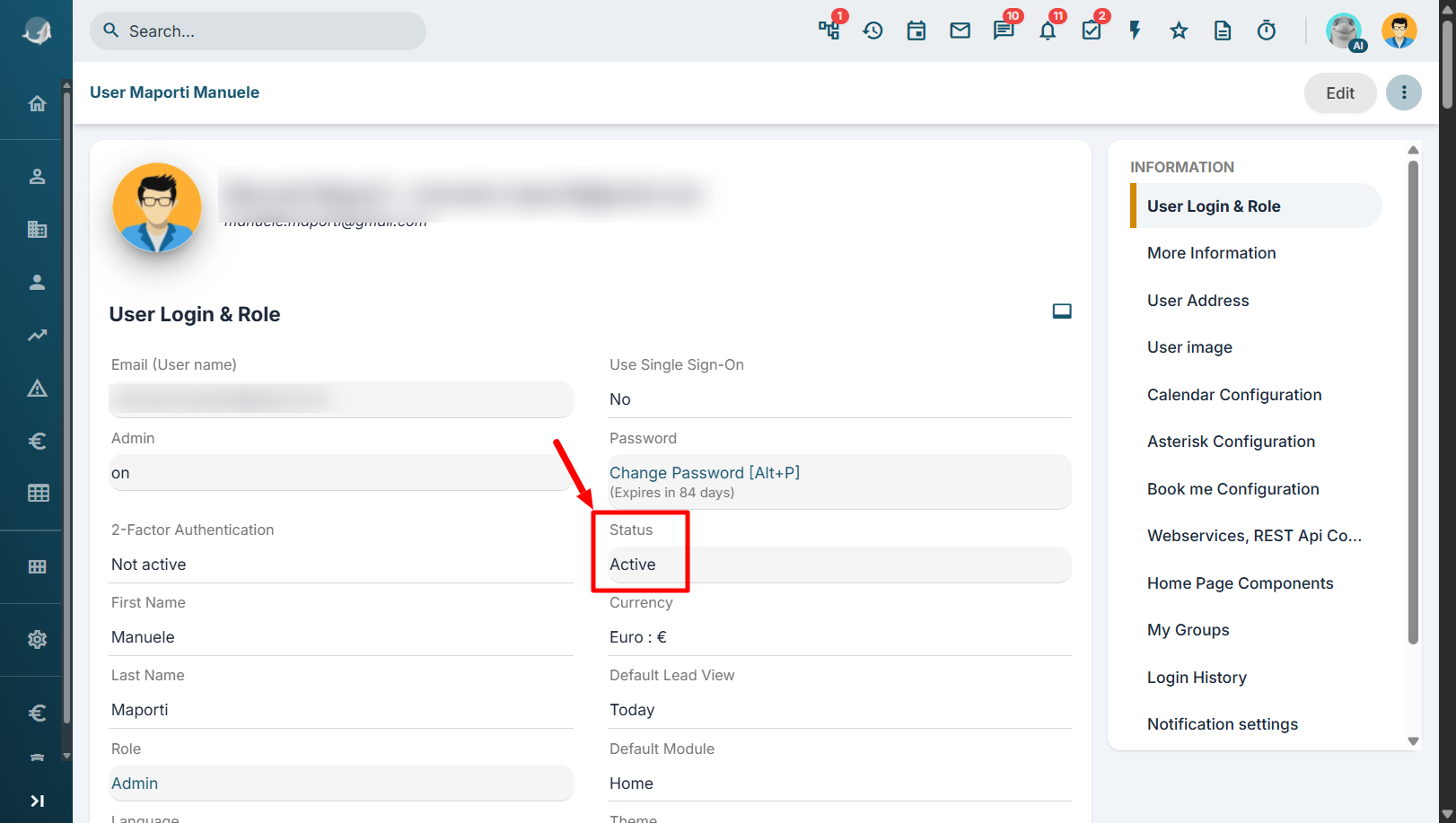Select Login History in information menu
Image resolution: width=1456 pixels, height=823 pixels.
tap(1197, 678)
